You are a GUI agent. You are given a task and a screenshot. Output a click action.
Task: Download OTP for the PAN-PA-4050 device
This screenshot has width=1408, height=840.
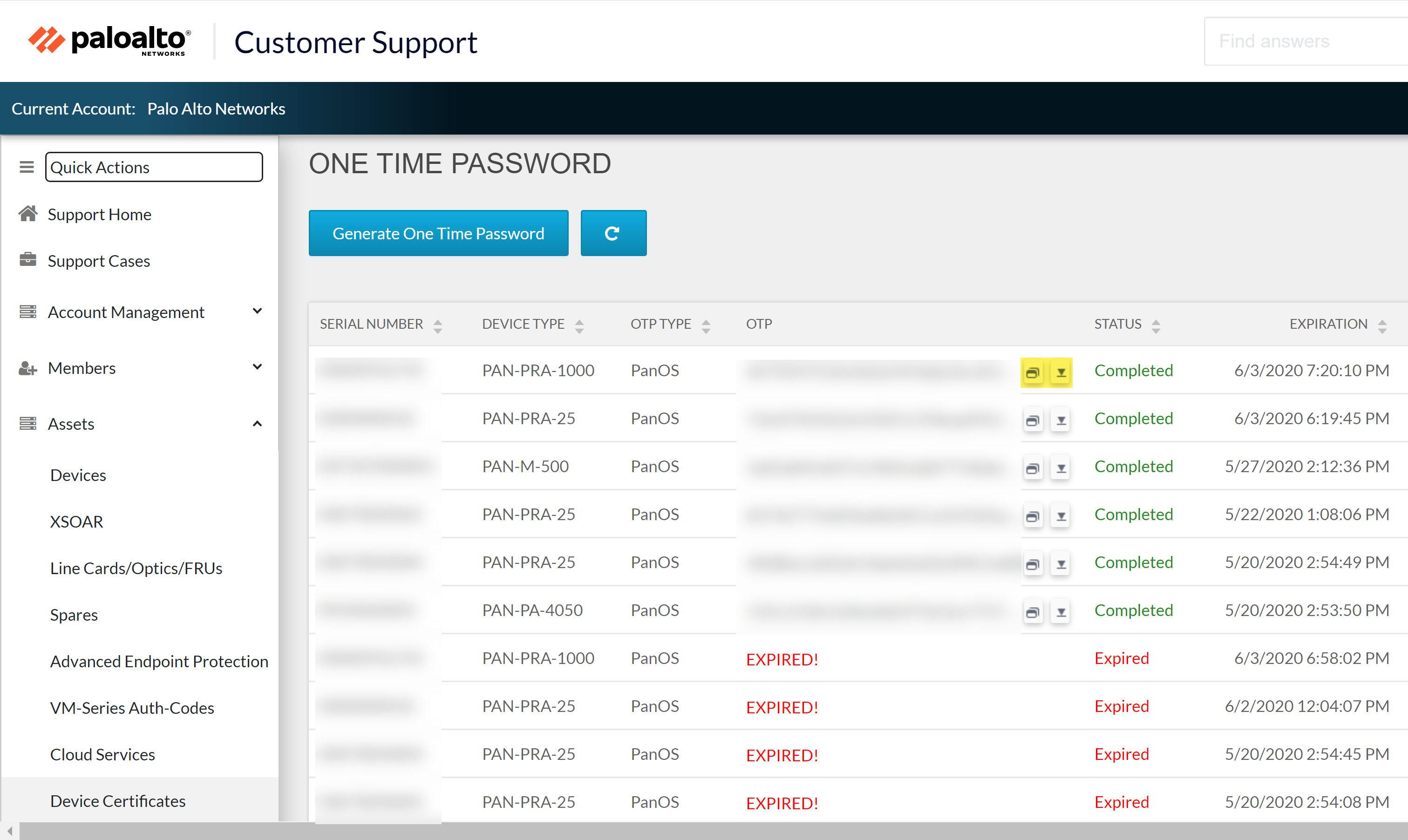click(x=1061, y=612)
